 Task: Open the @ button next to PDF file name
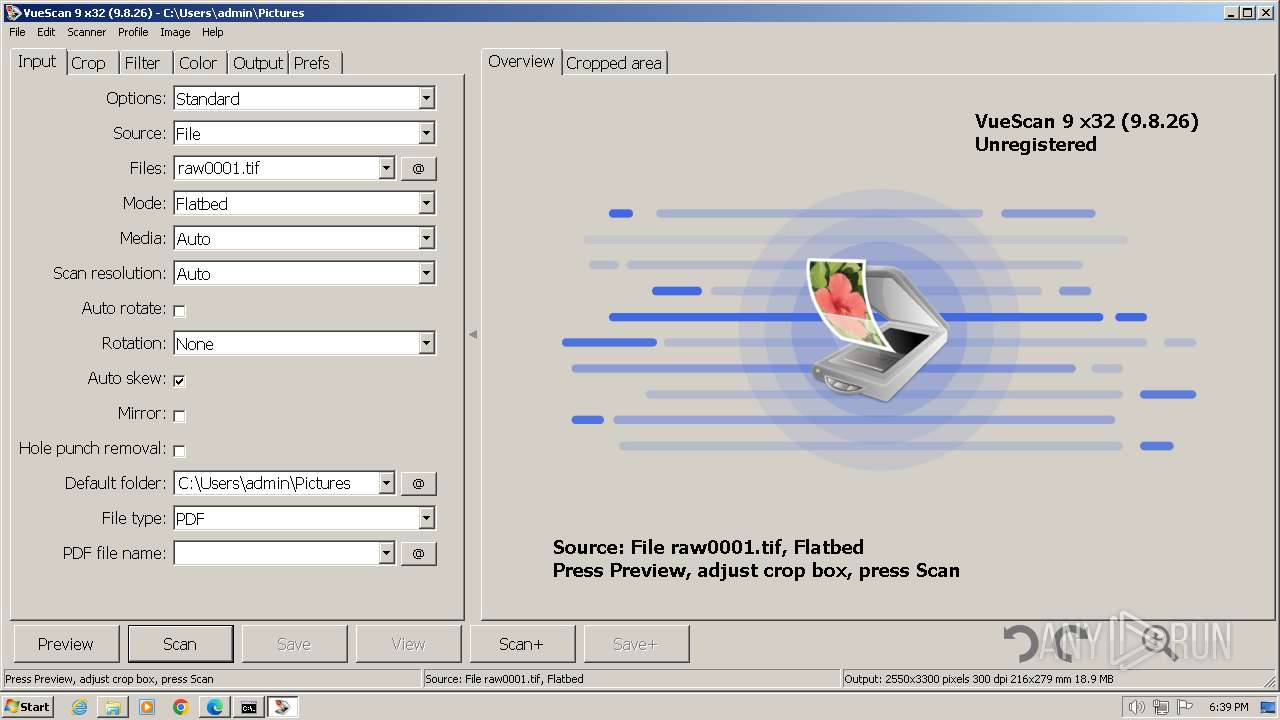click(418, 553)
